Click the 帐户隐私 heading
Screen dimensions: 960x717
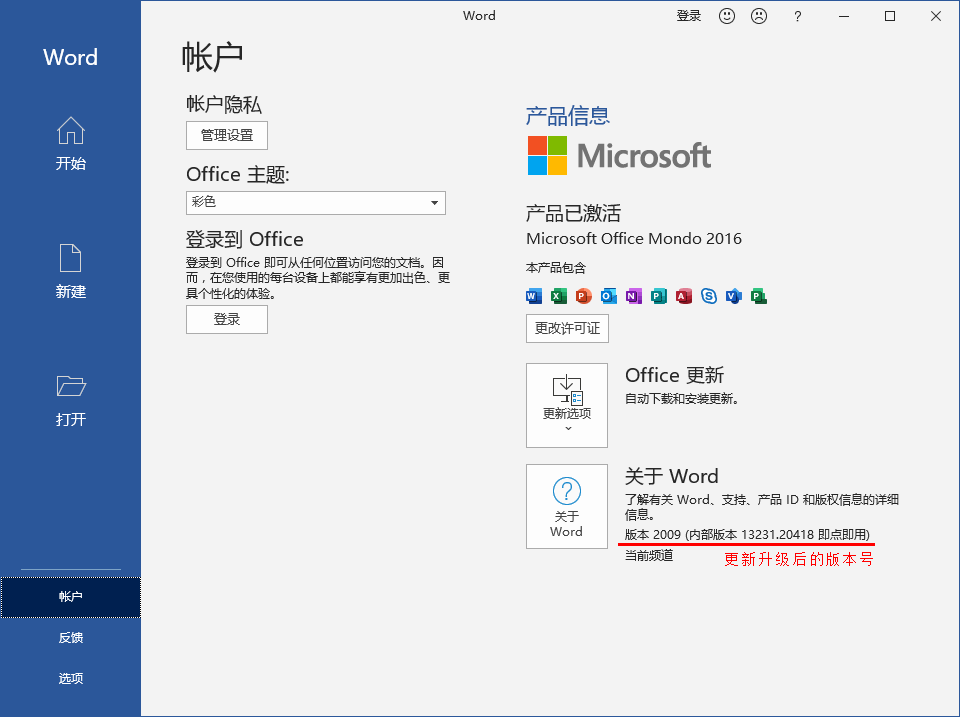pos(224,104)
